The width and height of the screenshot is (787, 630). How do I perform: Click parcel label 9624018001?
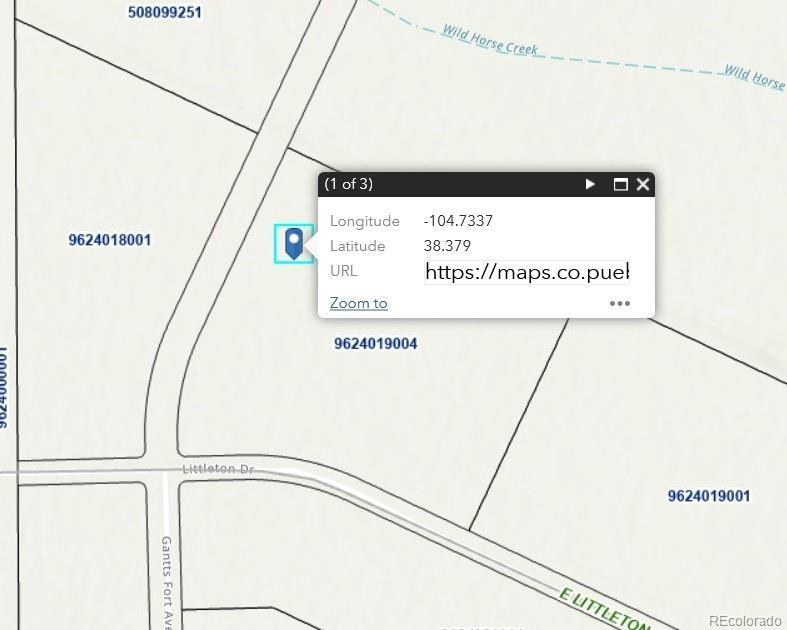point(110,240)
